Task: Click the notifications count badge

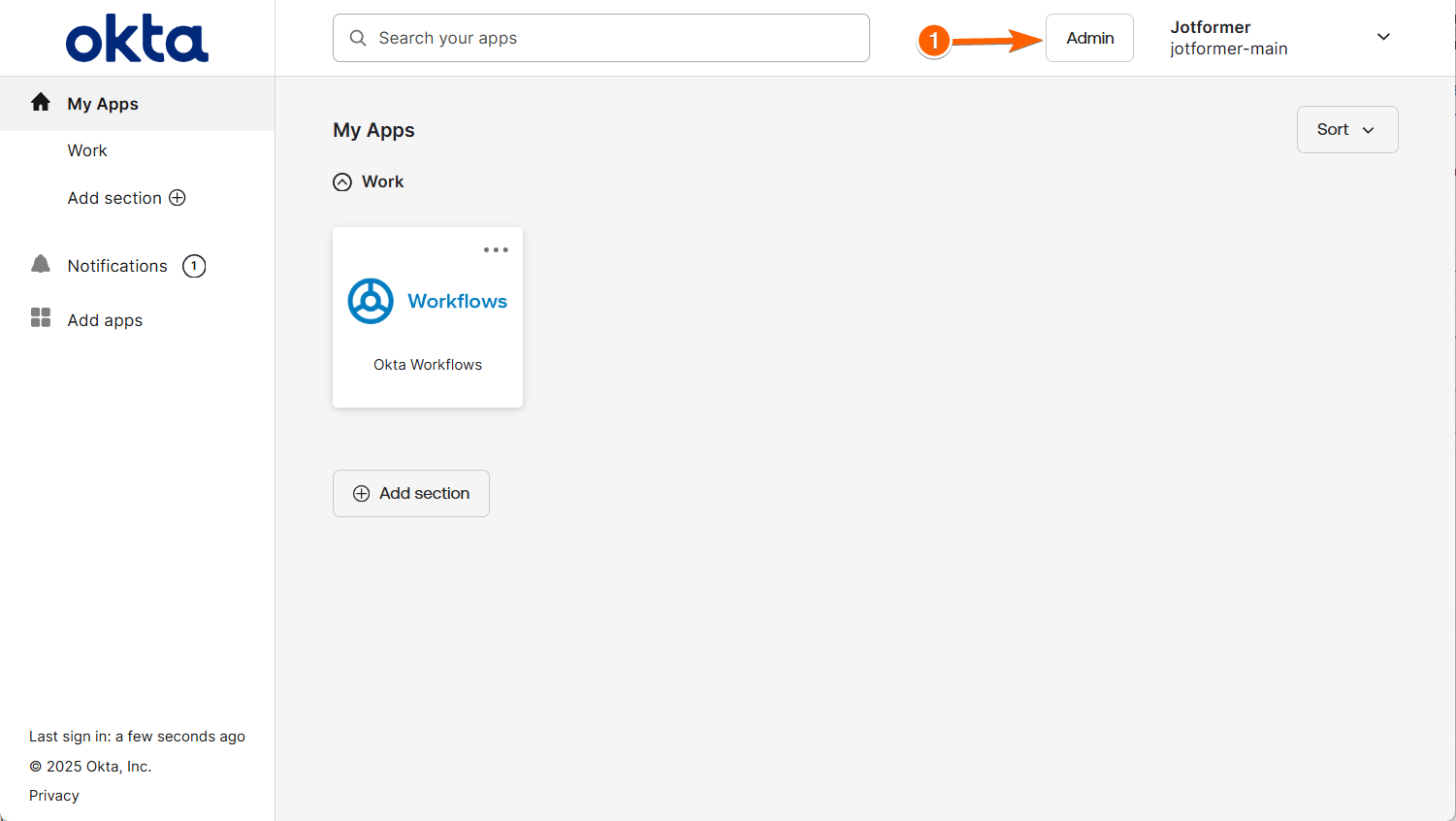Action: coord(194,266)
